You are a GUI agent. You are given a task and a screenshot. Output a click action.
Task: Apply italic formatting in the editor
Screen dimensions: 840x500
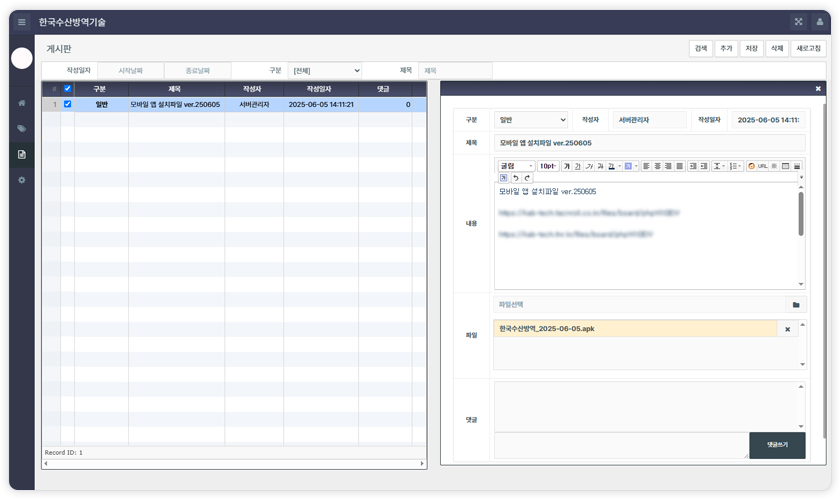pos(589,166)
